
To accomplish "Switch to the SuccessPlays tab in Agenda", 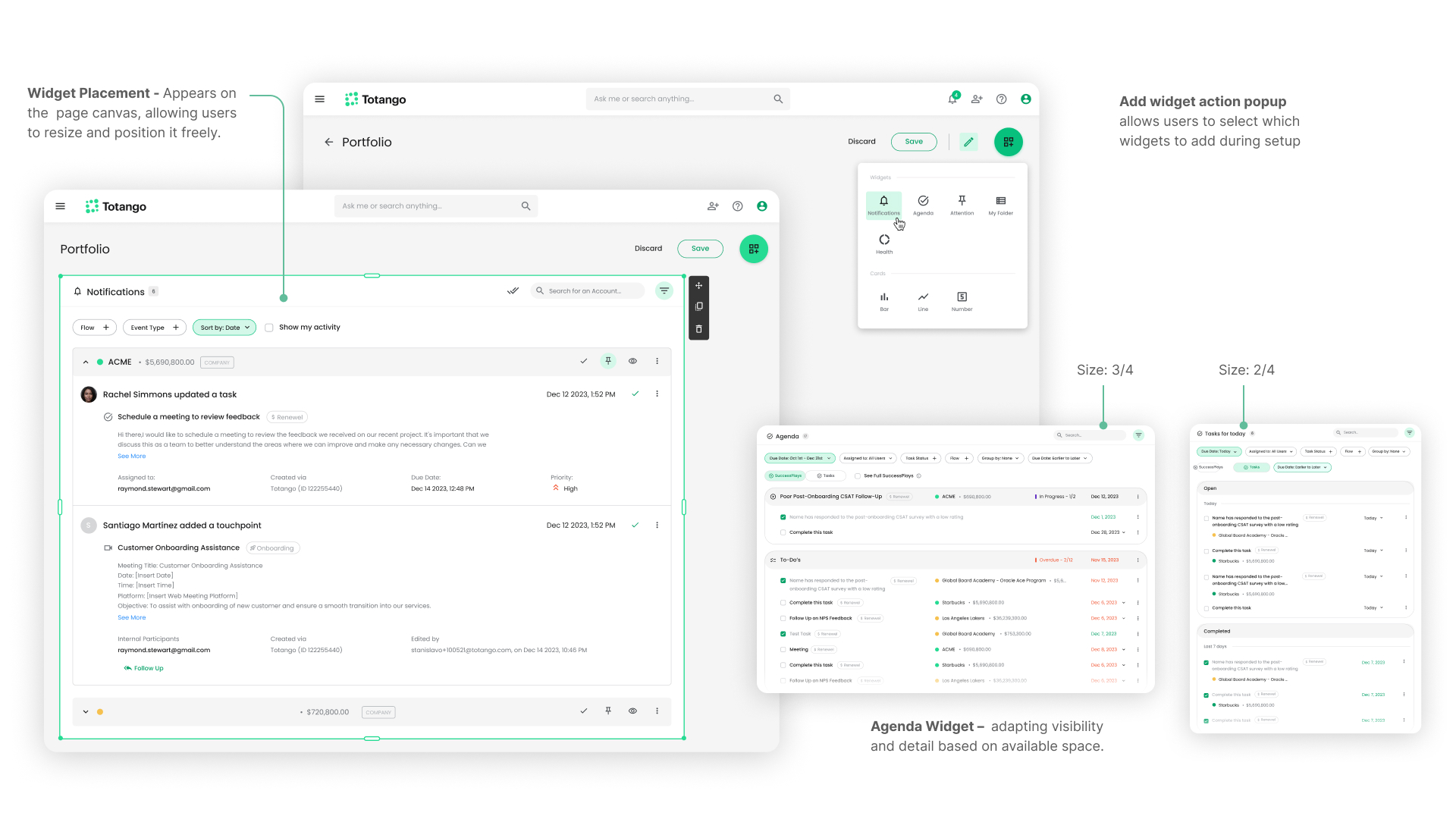I will tap(784, 476).
